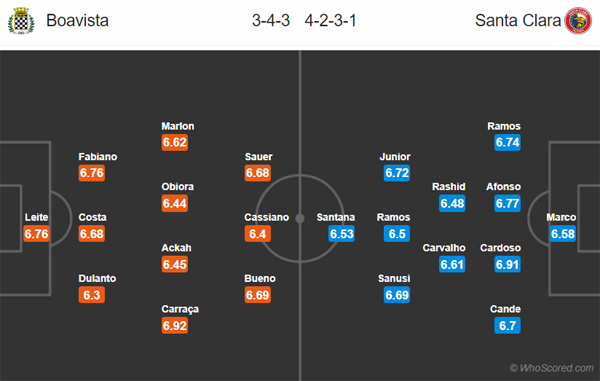
Task: Select Leite's 6.76 rating badge
Action: point(36,234)
